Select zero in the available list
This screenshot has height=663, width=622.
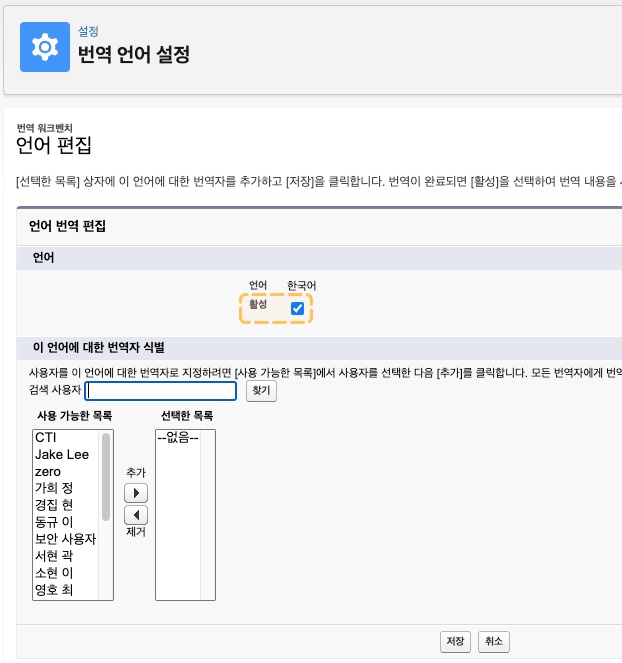pos(66,471)
